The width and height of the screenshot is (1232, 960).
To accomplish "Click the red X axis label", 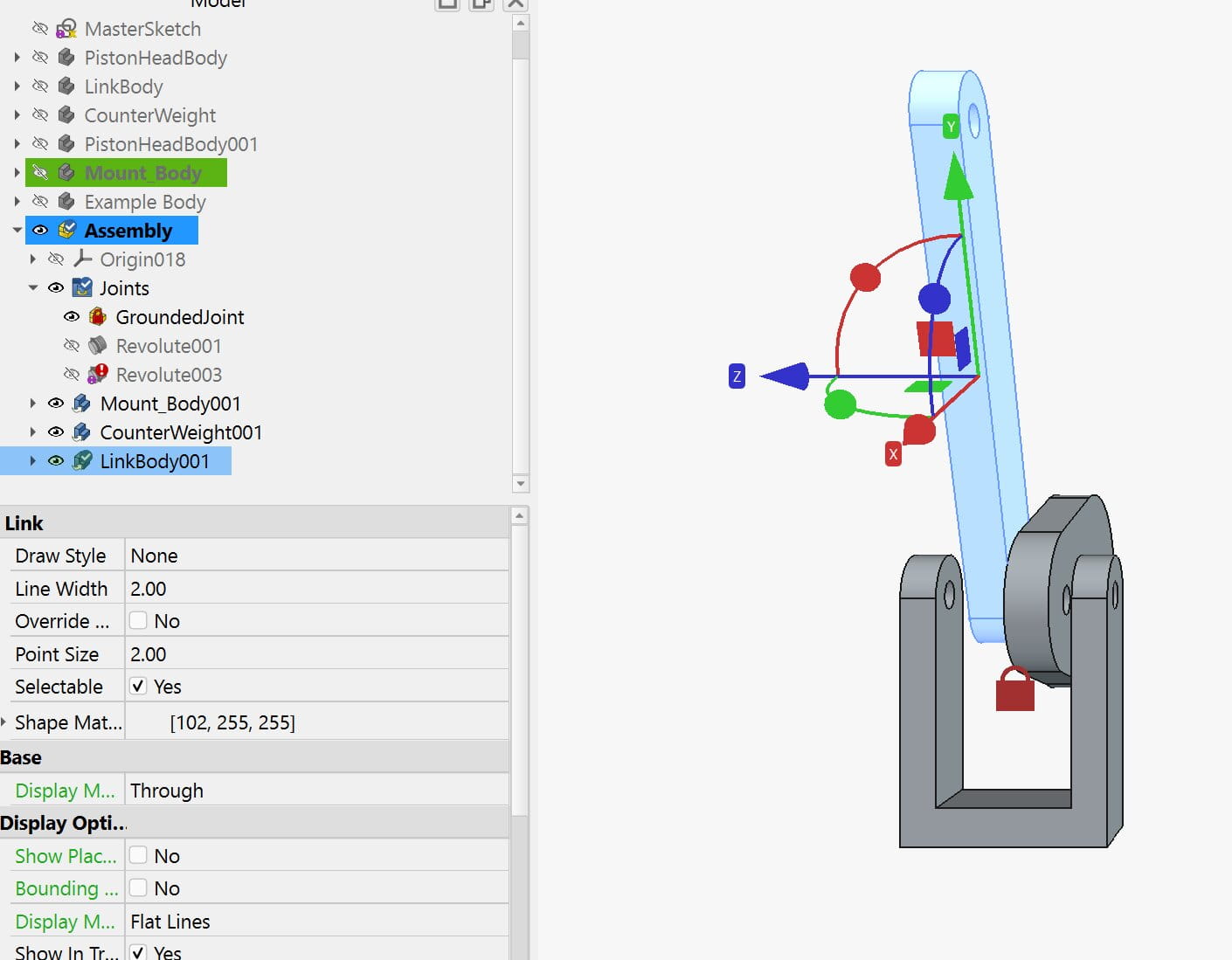I will [x=893, y=454].
